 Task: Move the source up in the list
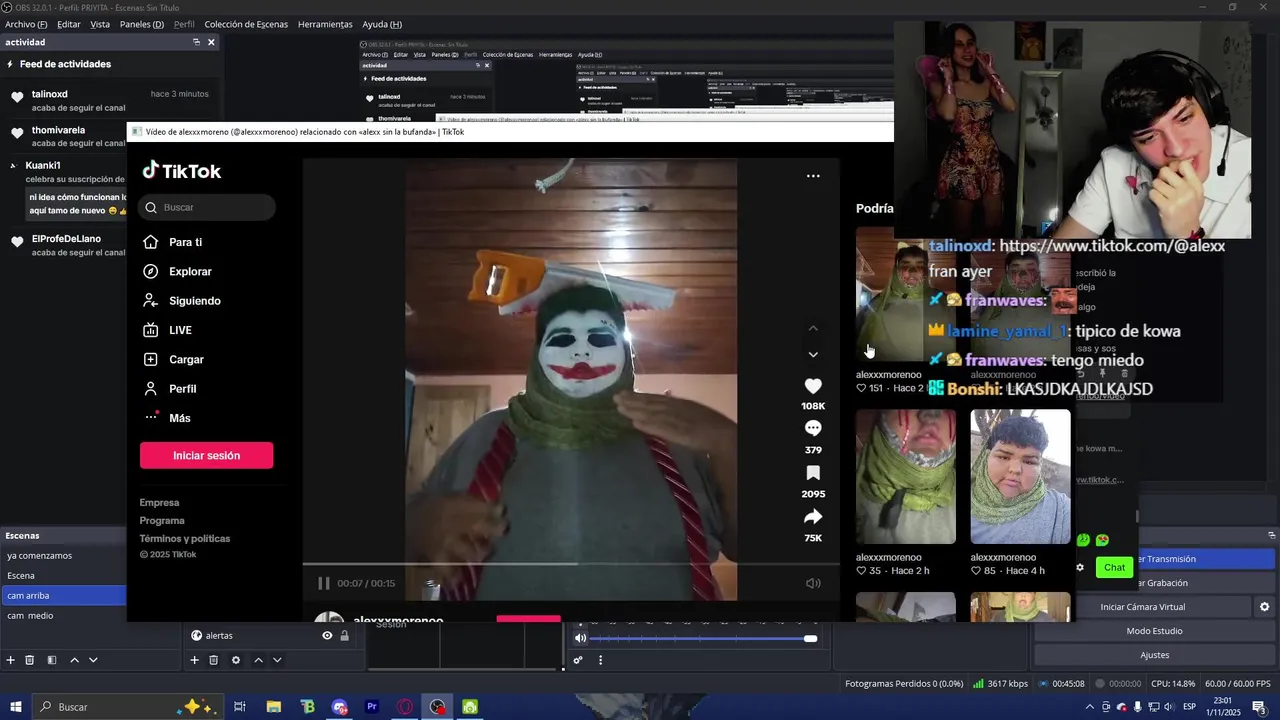[x=258, y=660]
